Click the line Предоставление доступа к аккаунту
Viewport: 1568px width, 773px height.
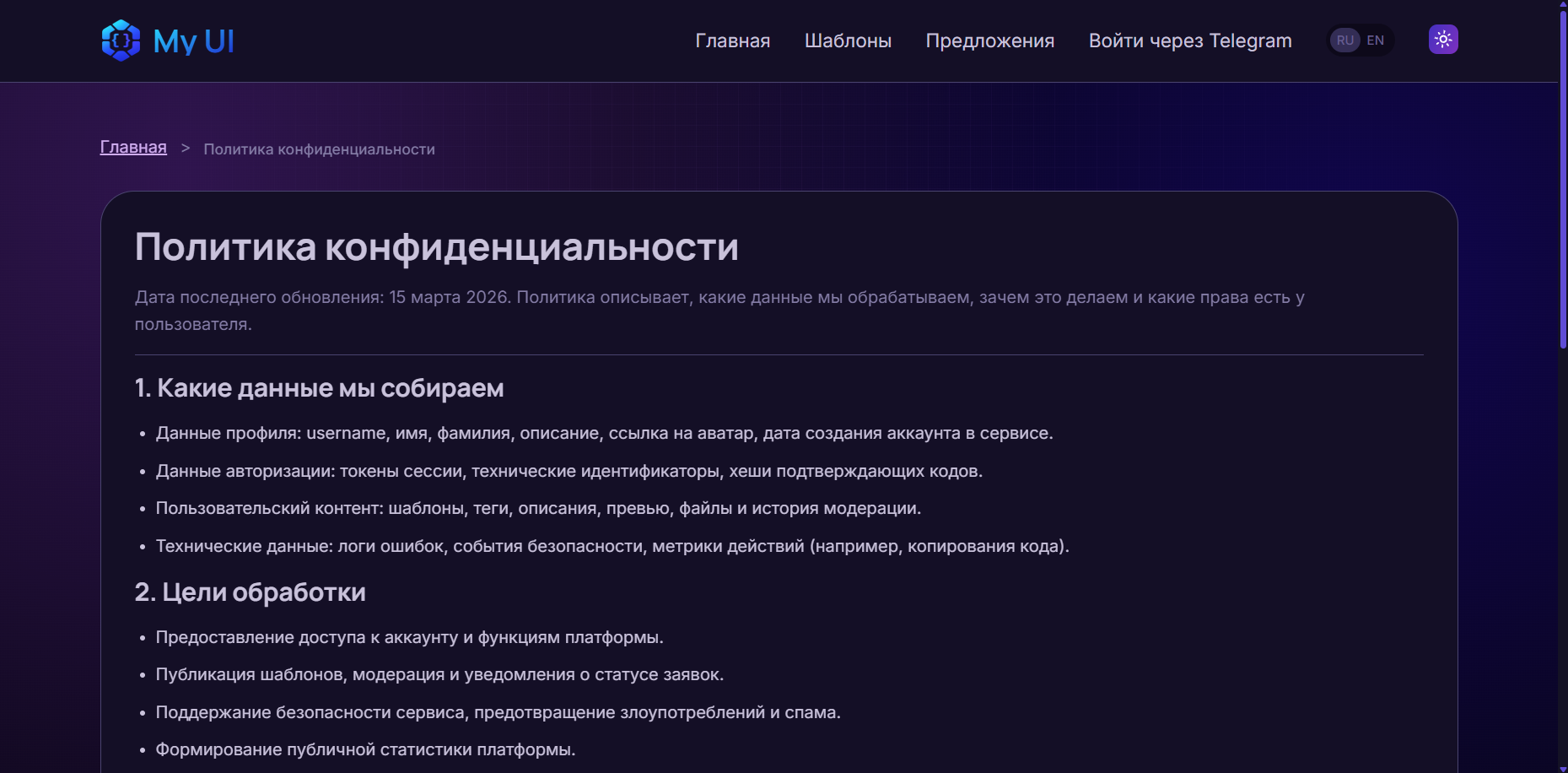(410, 637)
